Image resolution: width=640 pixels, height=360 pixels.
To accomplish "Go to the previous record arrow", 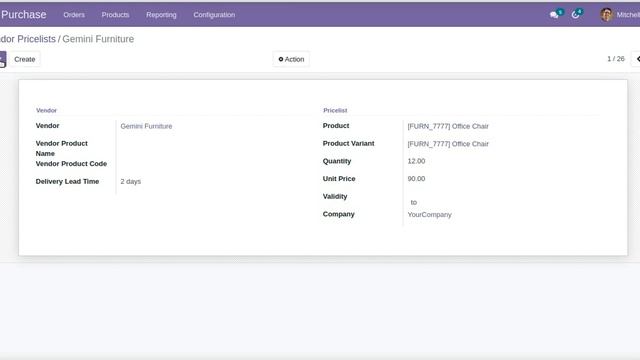I will [637, 59].
